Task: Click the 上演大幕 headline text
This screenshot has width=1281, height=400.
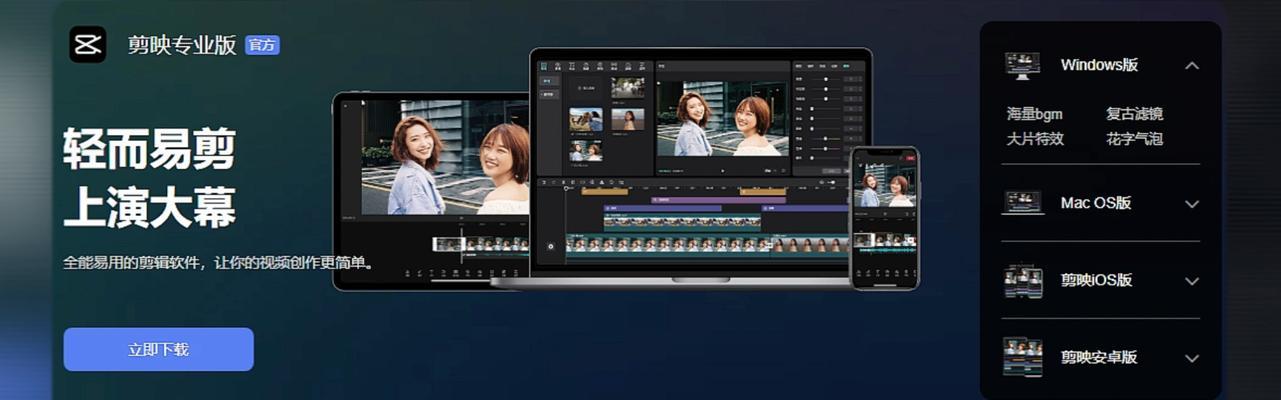Action: (149, 208)
